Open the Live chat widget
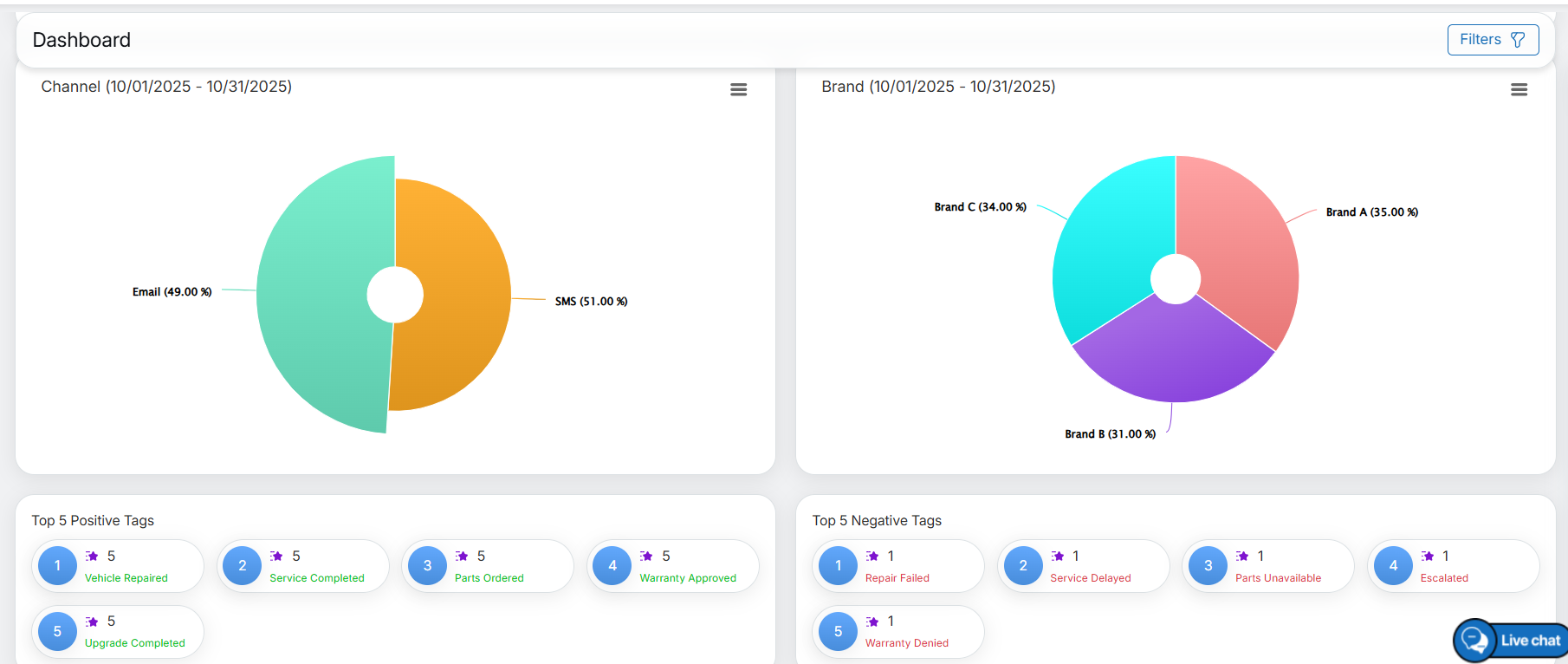Viewport: 1568px width, 664px height. 1511,641
